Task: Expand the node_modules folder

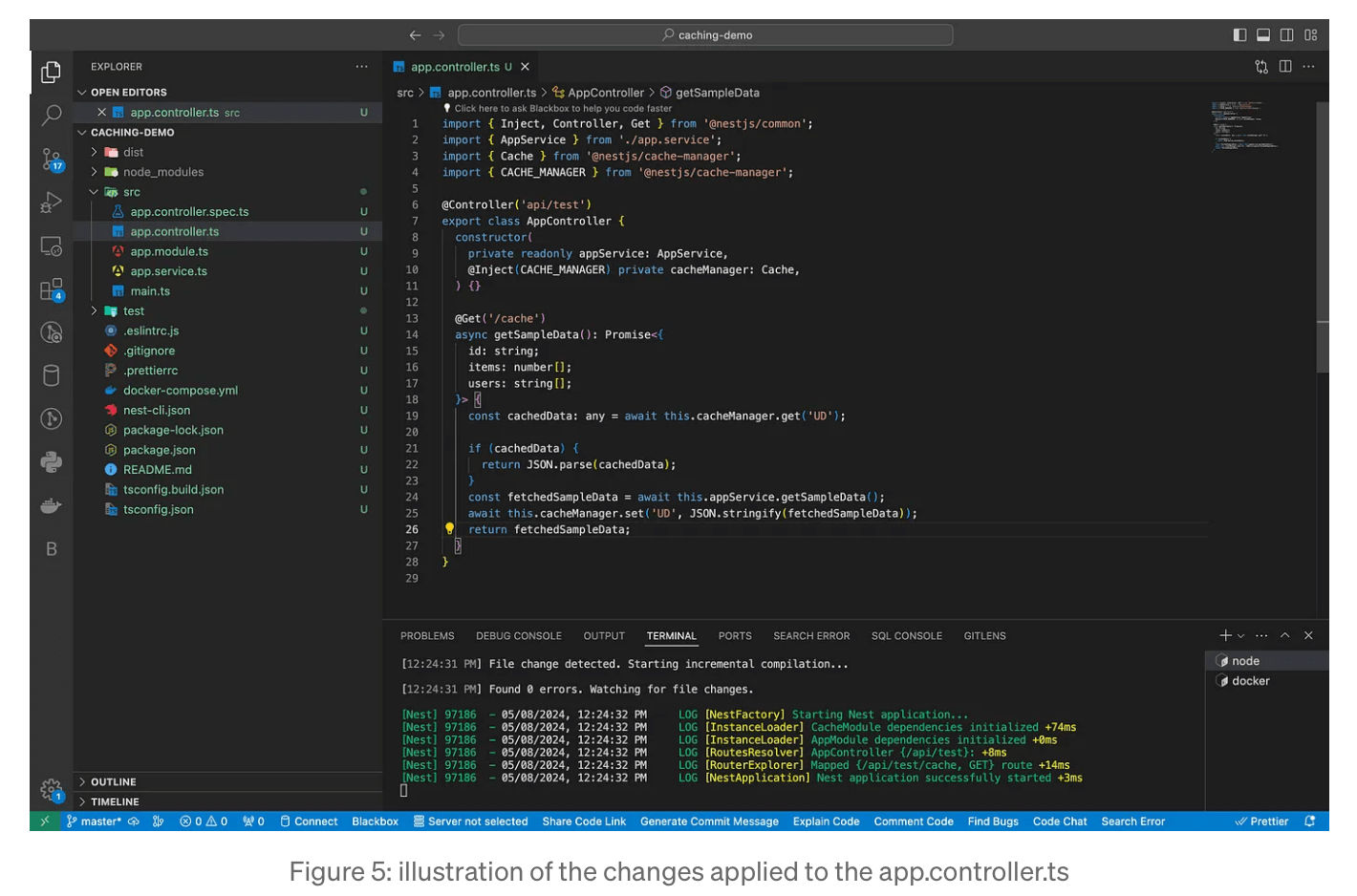Action: pos(227,172)
